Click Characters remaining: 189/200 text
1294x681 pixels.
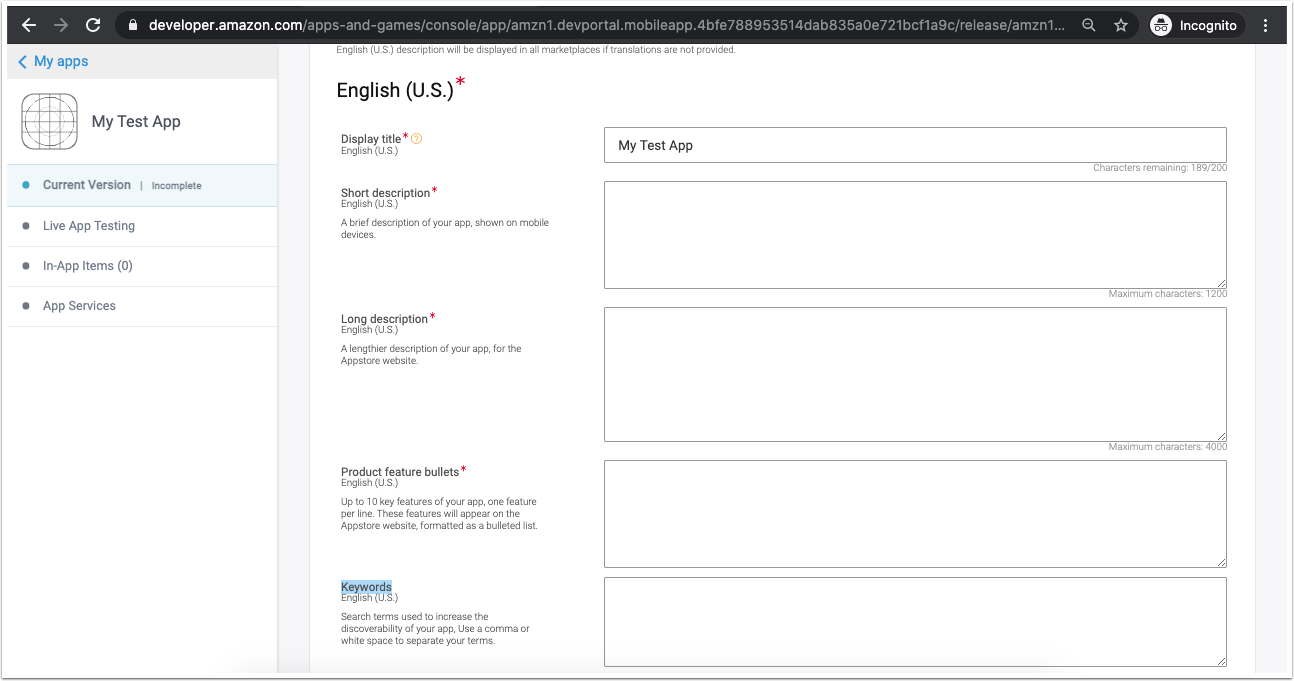[1160, 168]
